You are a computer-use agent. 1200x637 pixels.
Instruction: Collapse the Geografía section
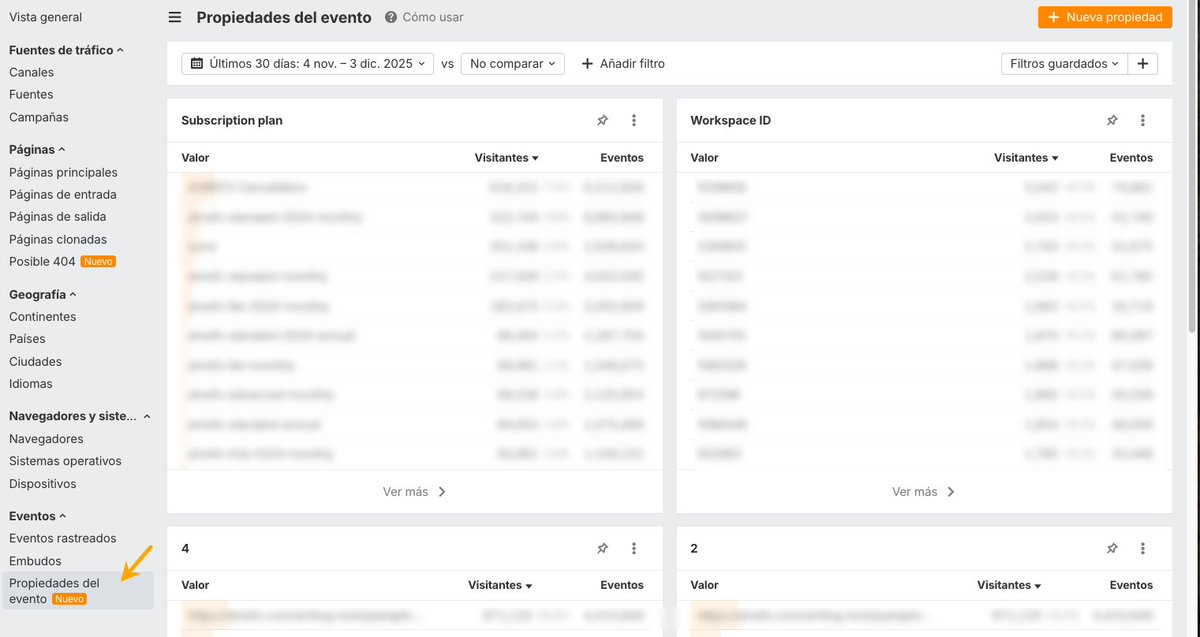(43, 295)
